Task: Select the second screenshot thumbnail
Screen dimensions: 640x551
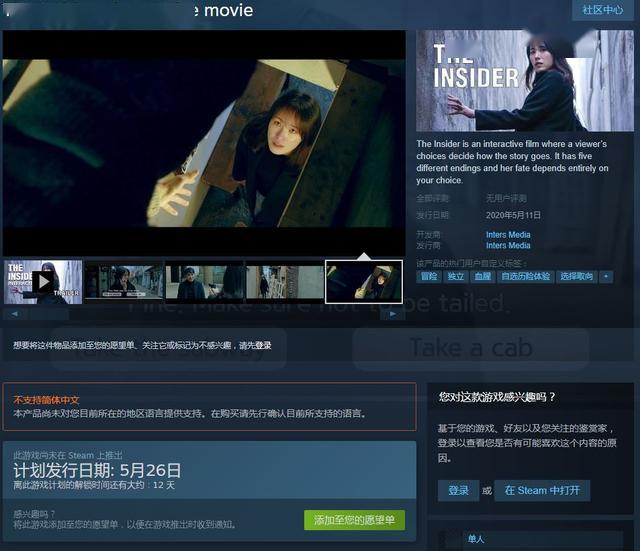Action: pos(124,282)
